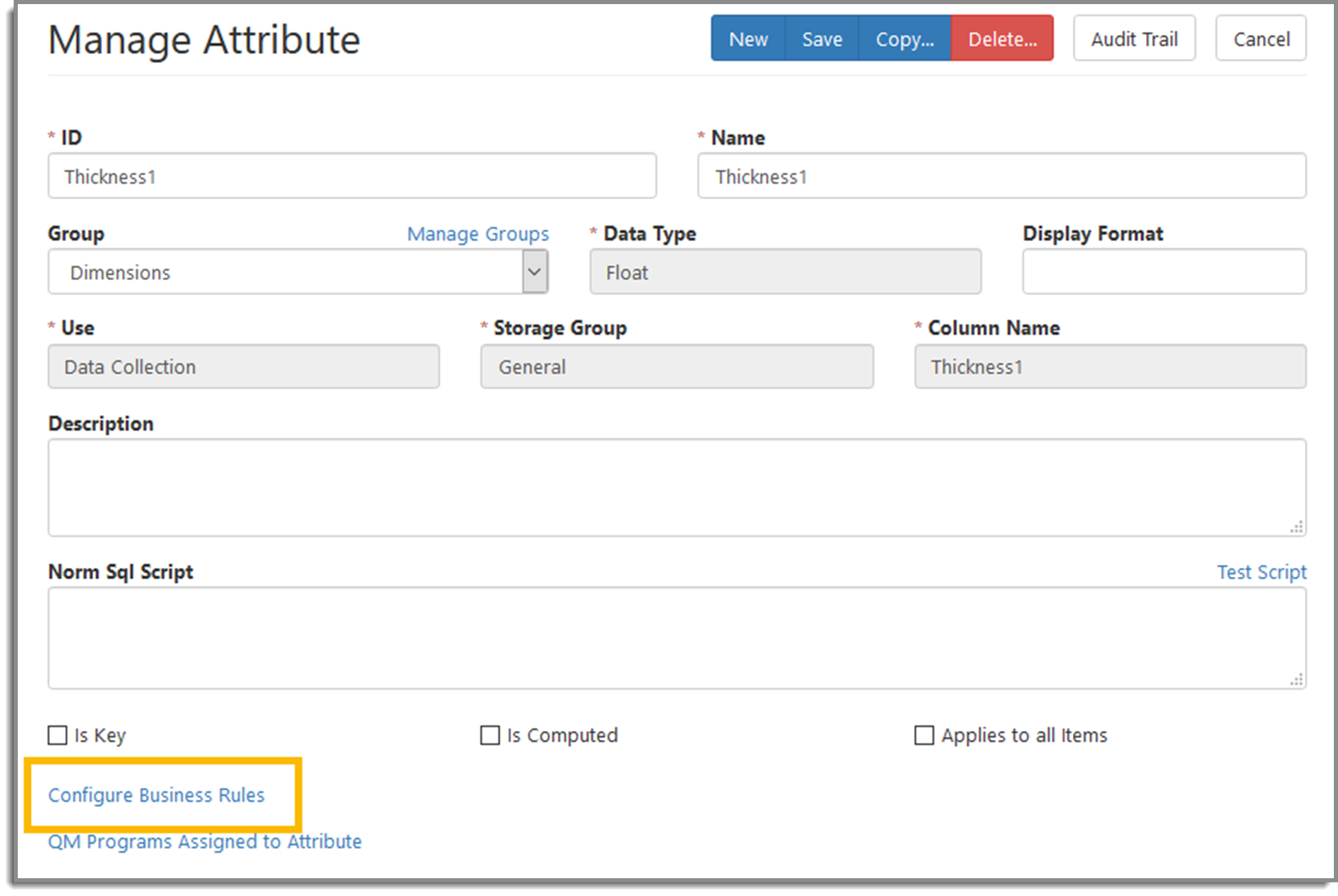Open QM Programs Assigned to Attribute
The height and width of the screenshot is (896, 1338).
click(205, 841)
